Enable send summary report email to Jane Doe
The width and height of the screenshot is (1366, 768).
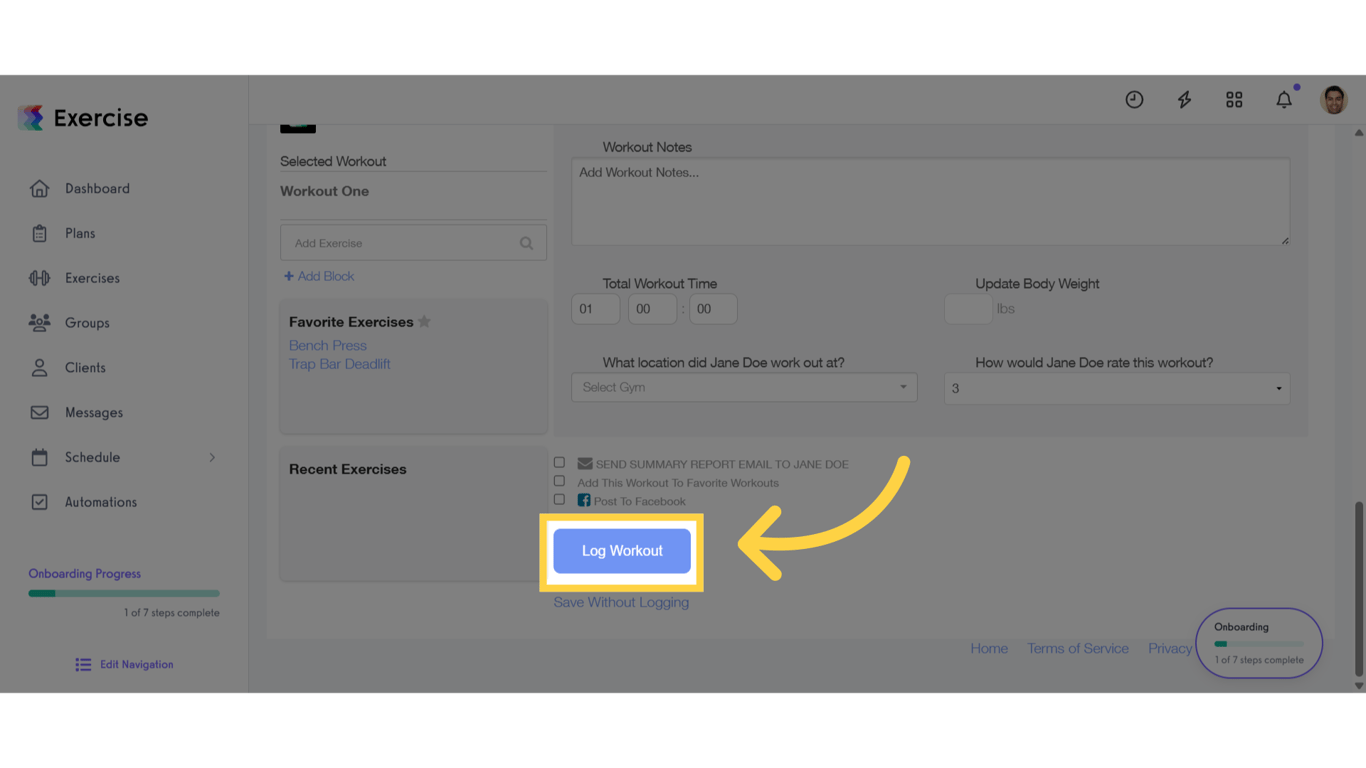pos(559,461)
